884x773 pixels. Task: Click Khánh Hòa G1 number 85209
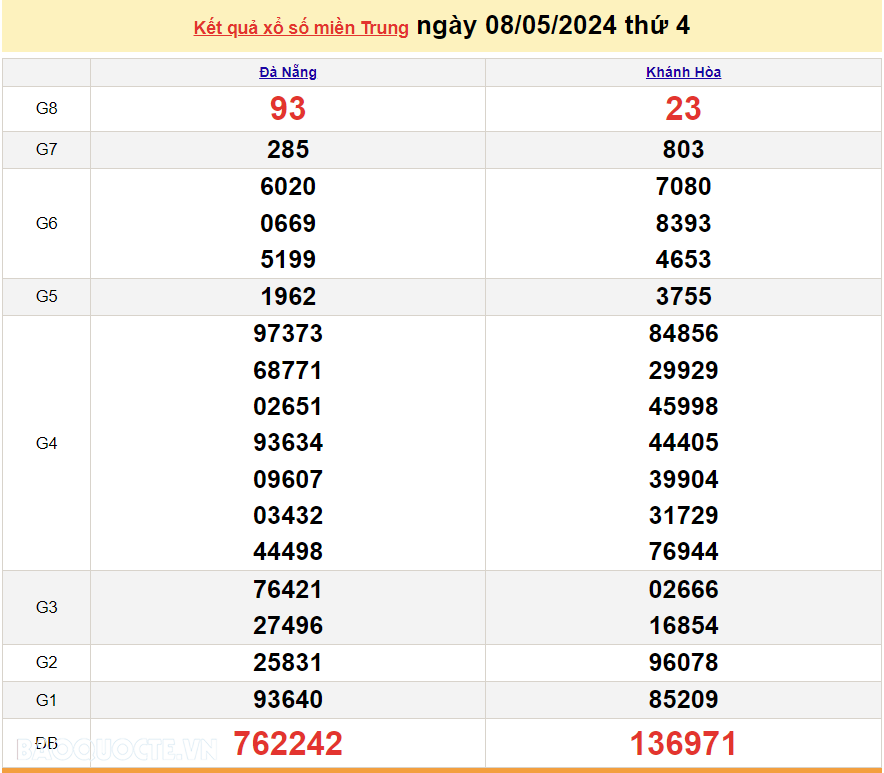point(683,700)
